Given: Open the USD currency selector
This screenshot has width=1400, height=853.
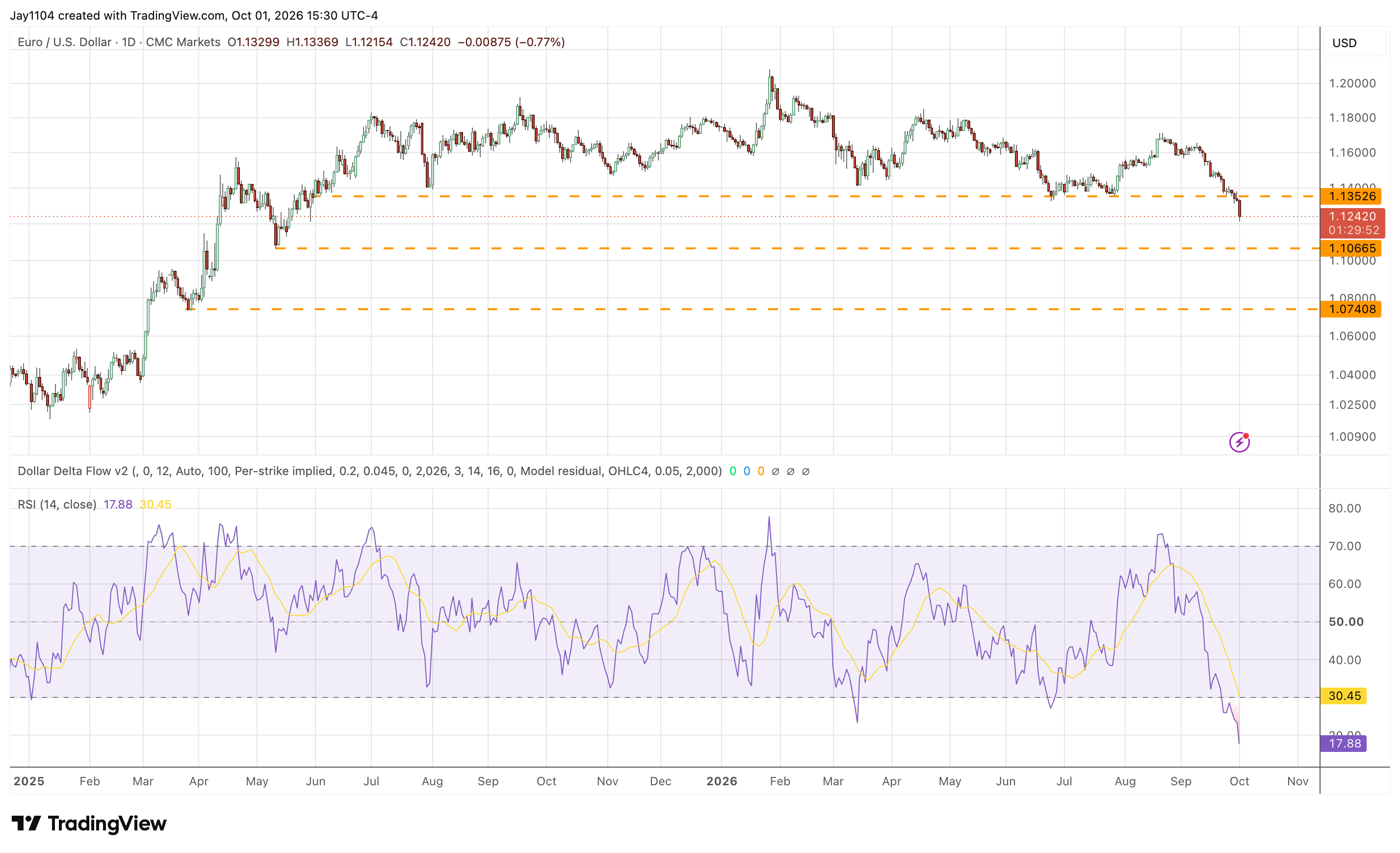Looking at the screenshot, I should (x=1354, y=43).
